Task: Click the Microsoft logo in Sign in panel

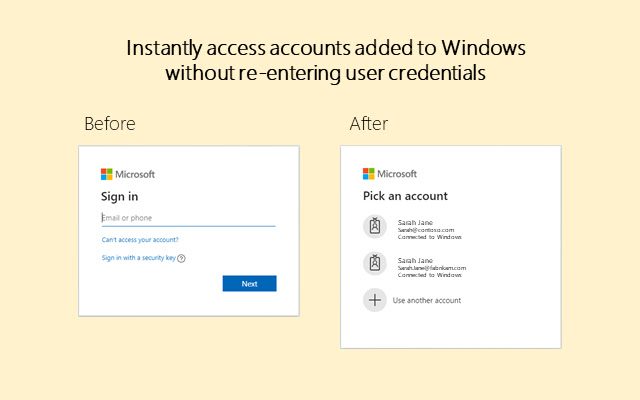Action: (x=107, y=174)
